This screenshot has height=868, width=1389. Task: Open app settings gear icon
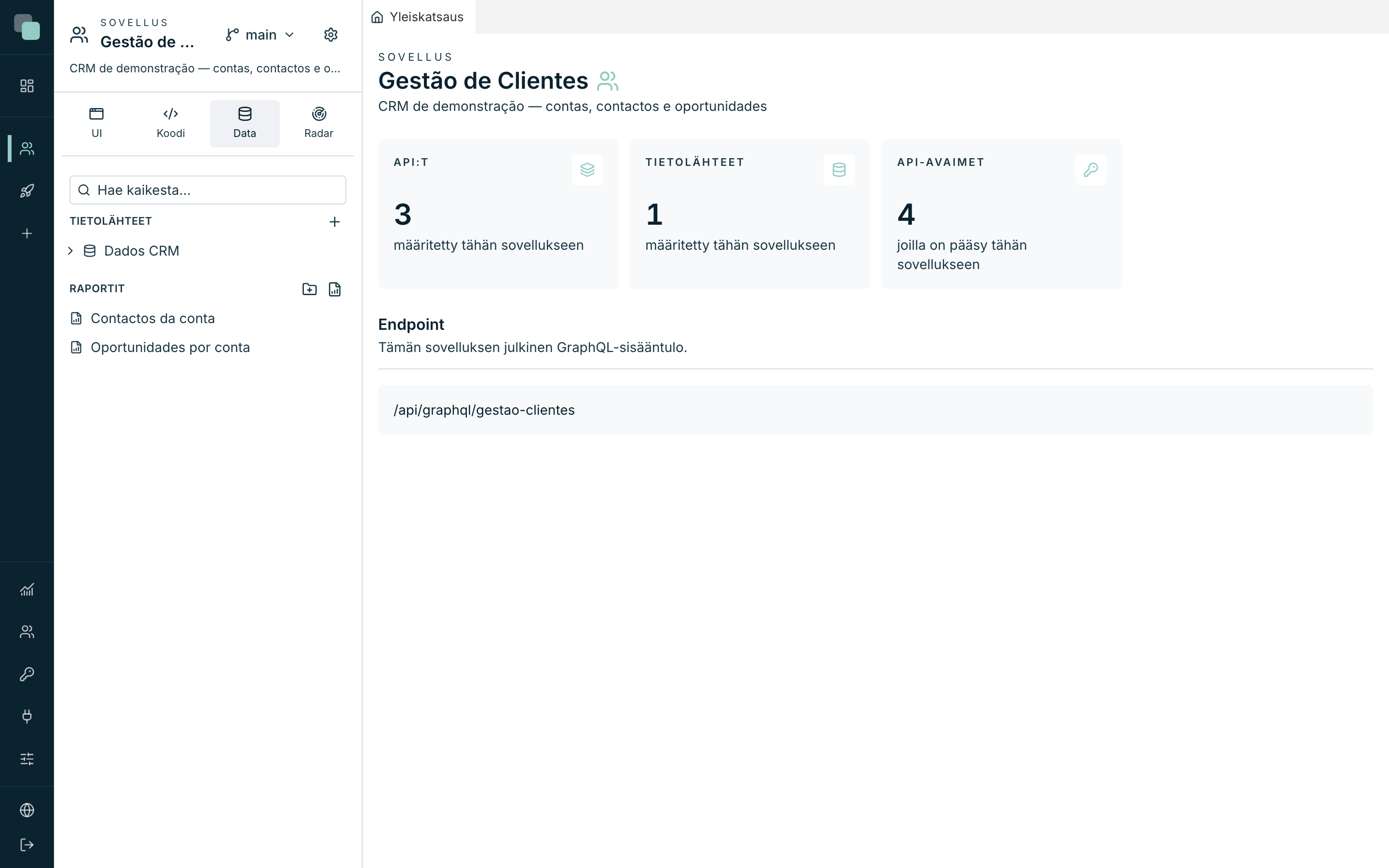pyautogui.click(x=330, y=35)
